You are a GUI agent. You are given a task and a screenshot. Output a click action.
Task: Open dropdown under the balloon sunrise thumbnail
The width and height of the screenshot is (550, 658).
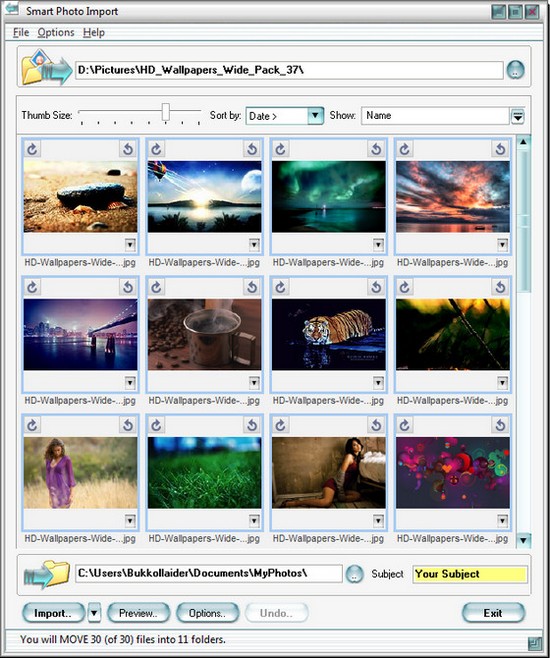click(x=254, y=245)
